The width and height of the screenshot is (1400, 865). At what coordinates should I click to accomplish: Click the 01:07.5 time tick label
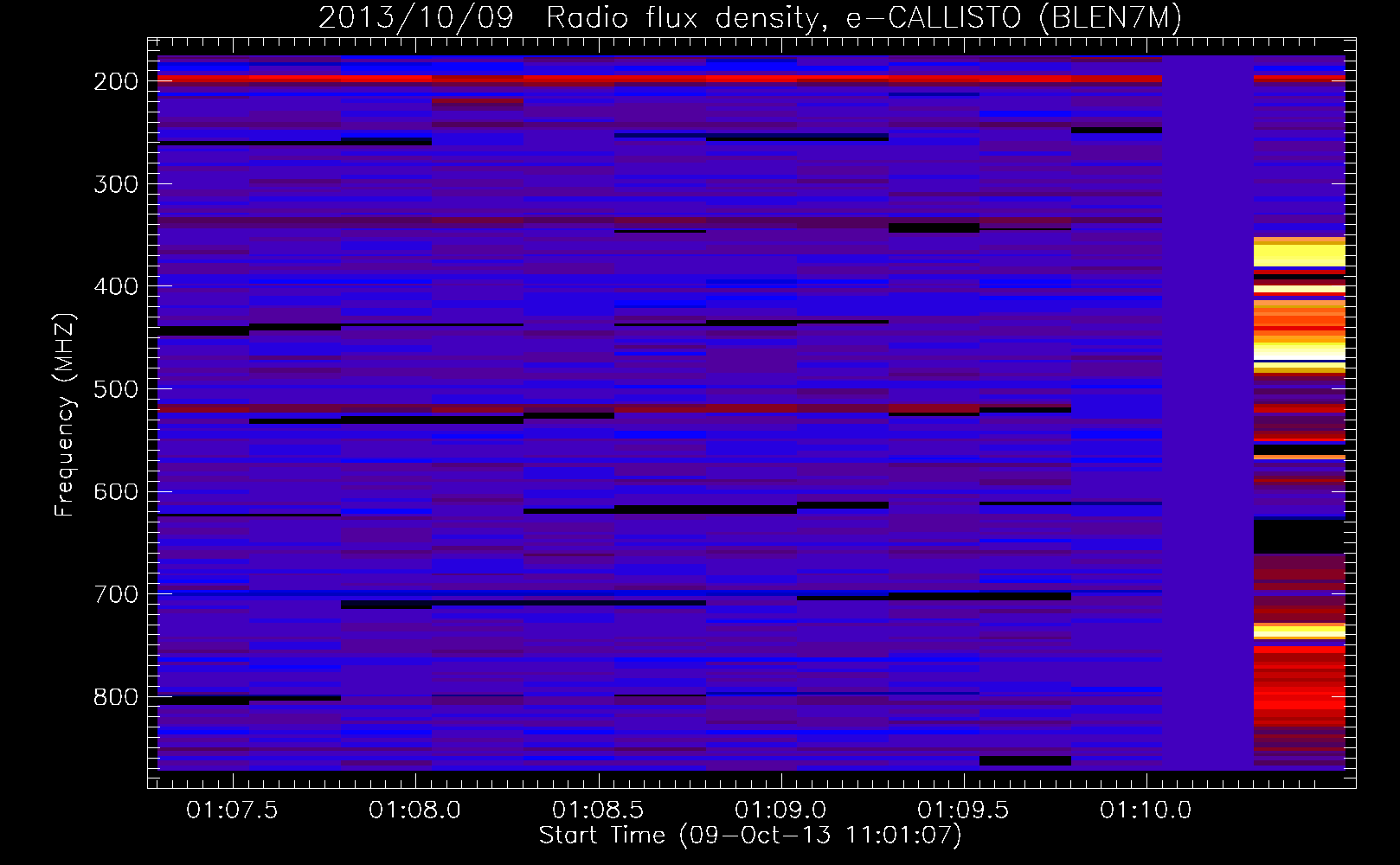click(232, 811)
